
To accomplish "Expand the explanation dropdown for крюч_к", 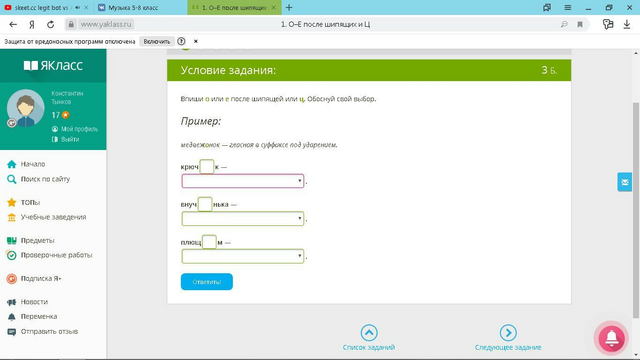I will coord(243,181).
